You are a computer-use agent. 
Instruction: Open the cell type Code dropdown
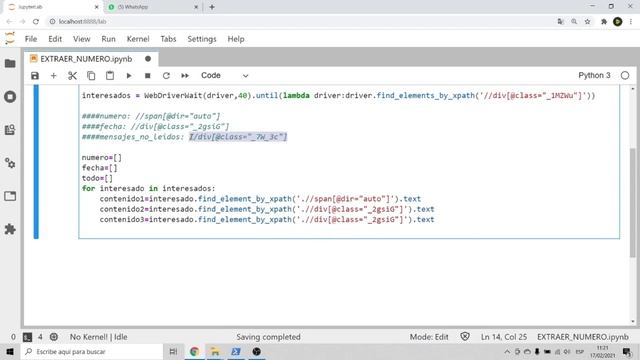pyautogui.click(x=224, y=76)
